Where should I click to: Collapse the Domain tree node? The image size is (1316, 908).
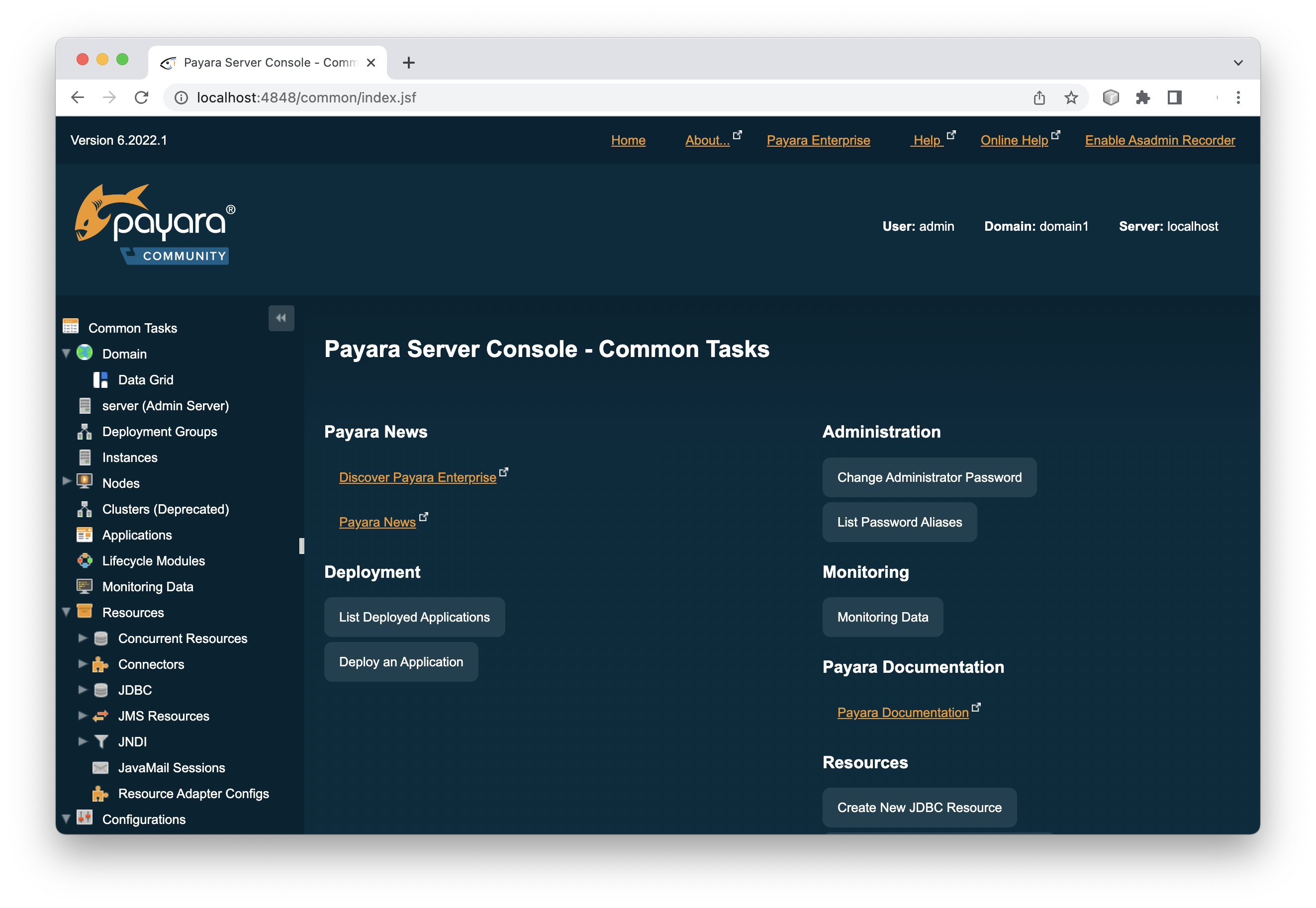66,354
